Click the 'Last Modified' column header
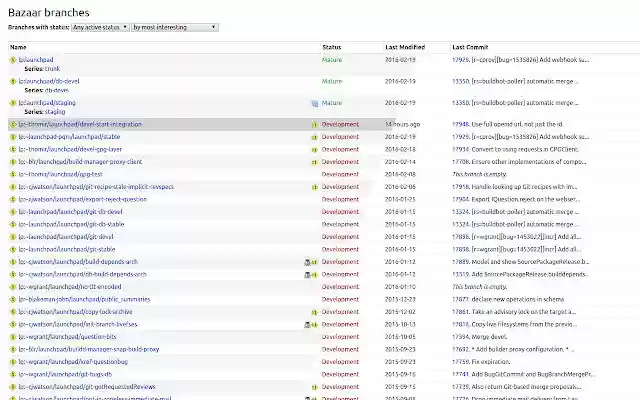This screenshot has width=640, height=400. coord(405,47)
